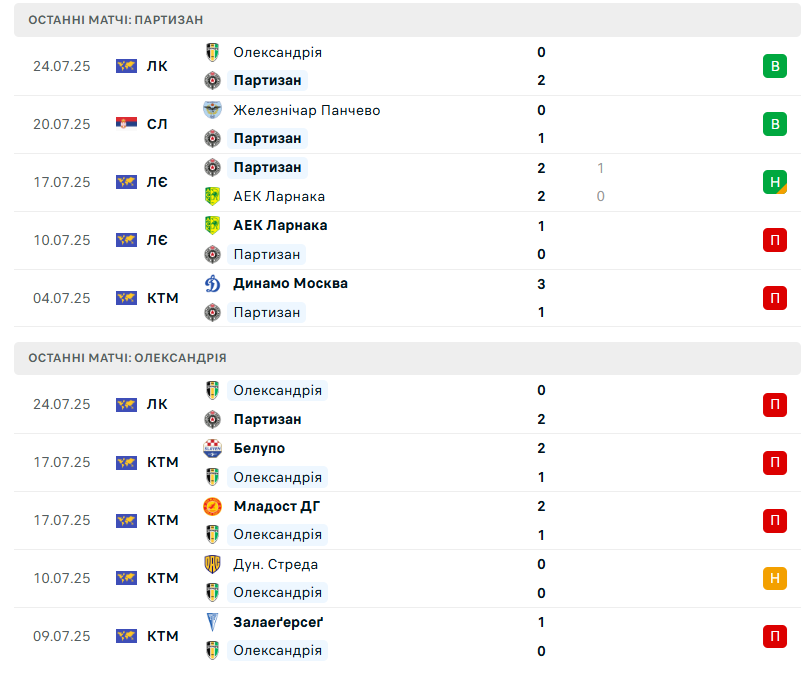
Task: Click the world flag icon beside 04.07.25 КТМ
Action: (126, 298)
